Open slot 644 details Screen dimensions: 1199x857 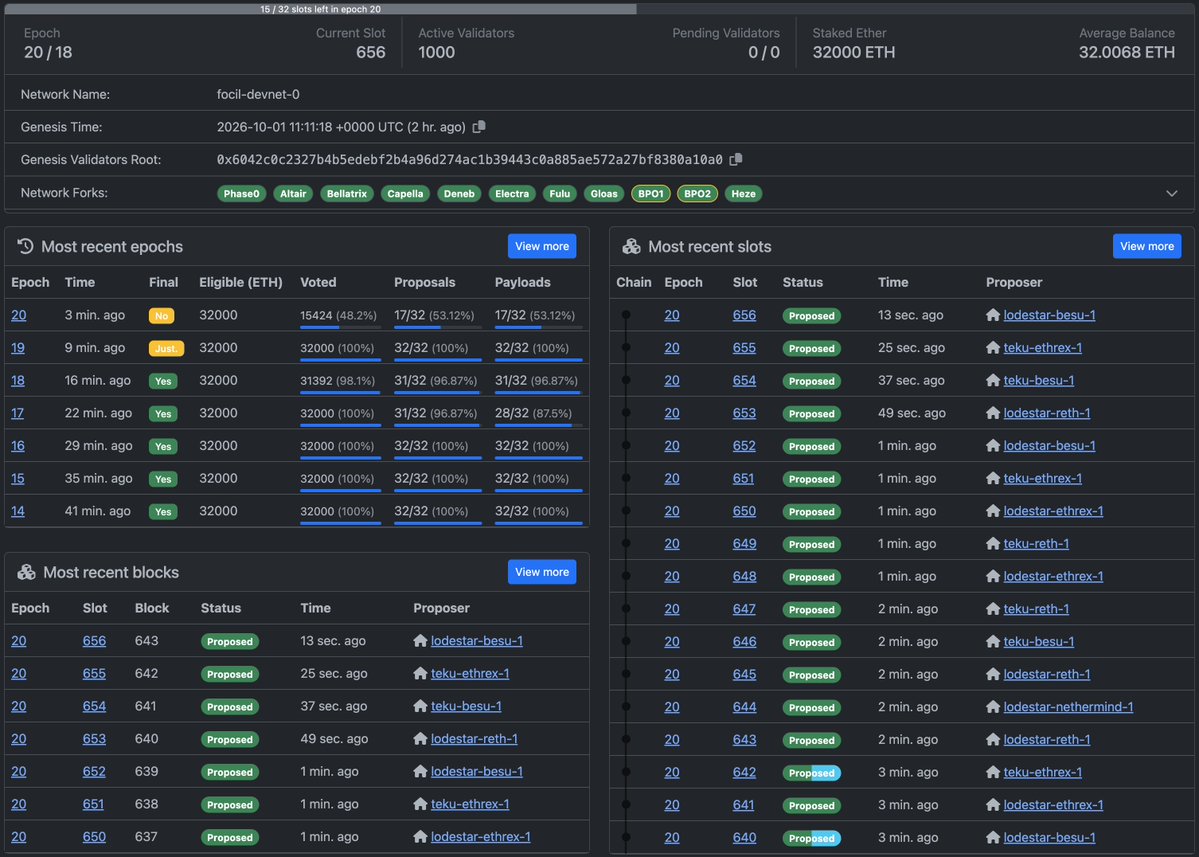[x=744, y=707]
